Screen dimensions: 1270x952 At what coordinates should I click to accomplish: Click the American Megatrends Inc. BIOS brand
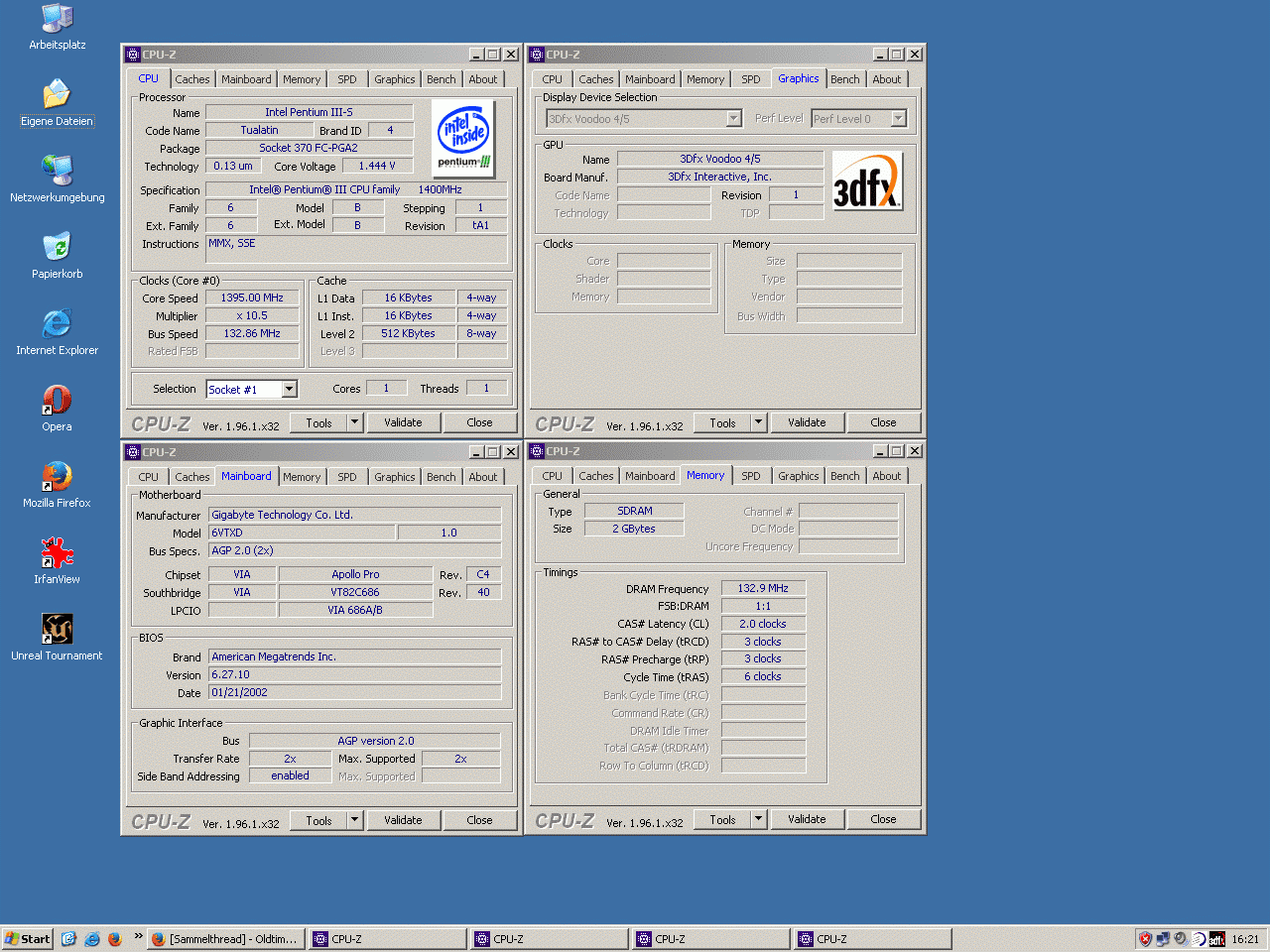pyautogui.click(x=355, y=656)
